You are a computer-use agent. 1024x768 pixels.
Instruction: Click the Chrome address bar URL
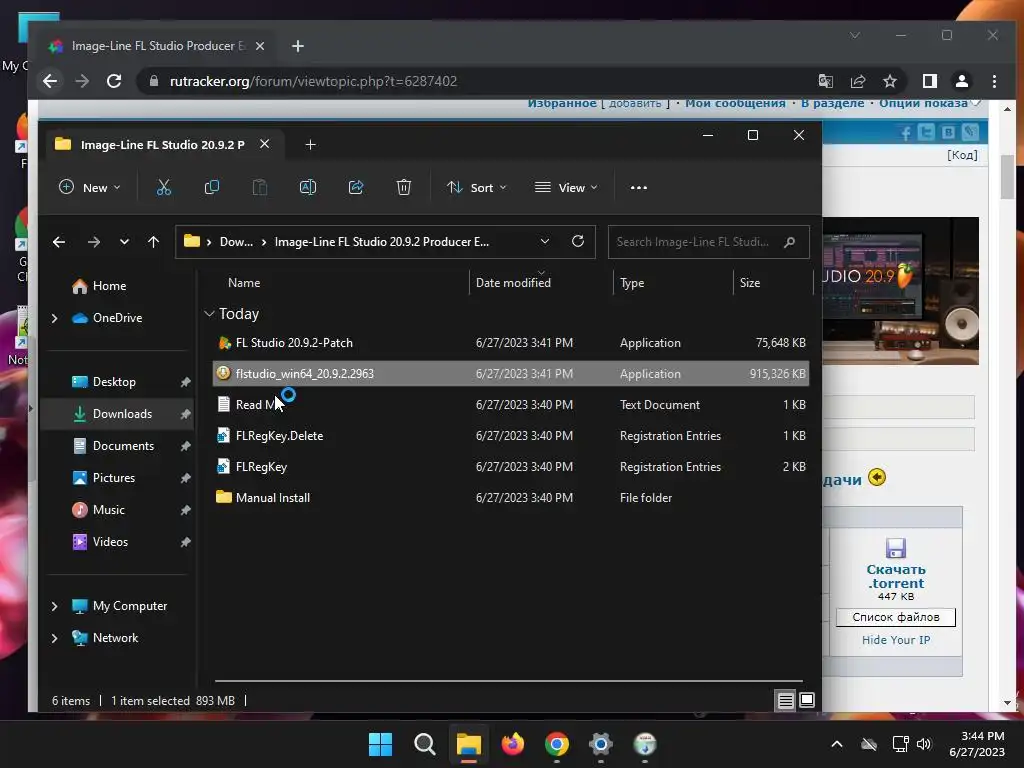tap(313, 81)
